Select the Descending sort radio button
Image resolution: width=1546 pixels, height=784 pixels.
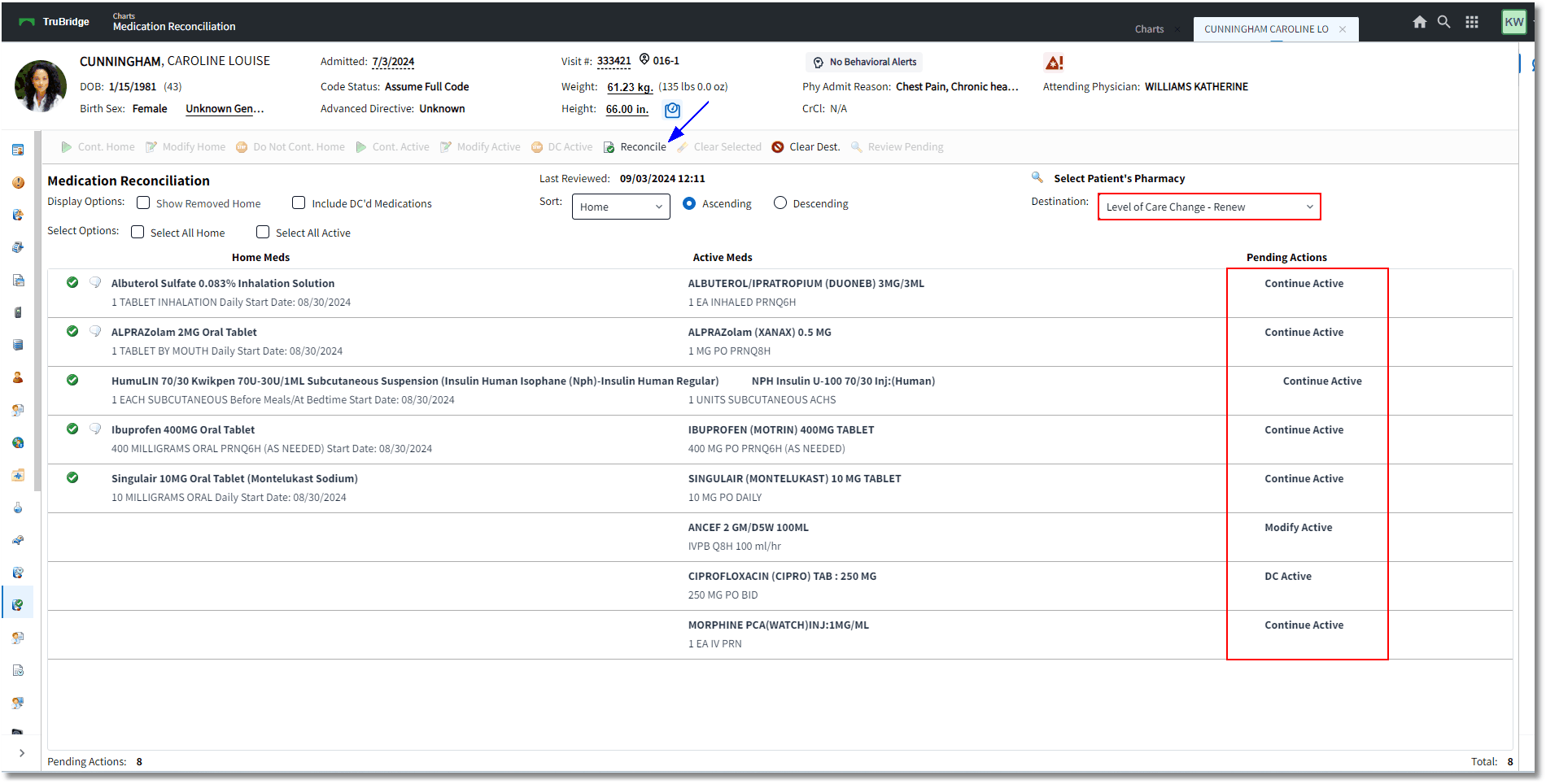pyautogui.click(x=780, y=203)
